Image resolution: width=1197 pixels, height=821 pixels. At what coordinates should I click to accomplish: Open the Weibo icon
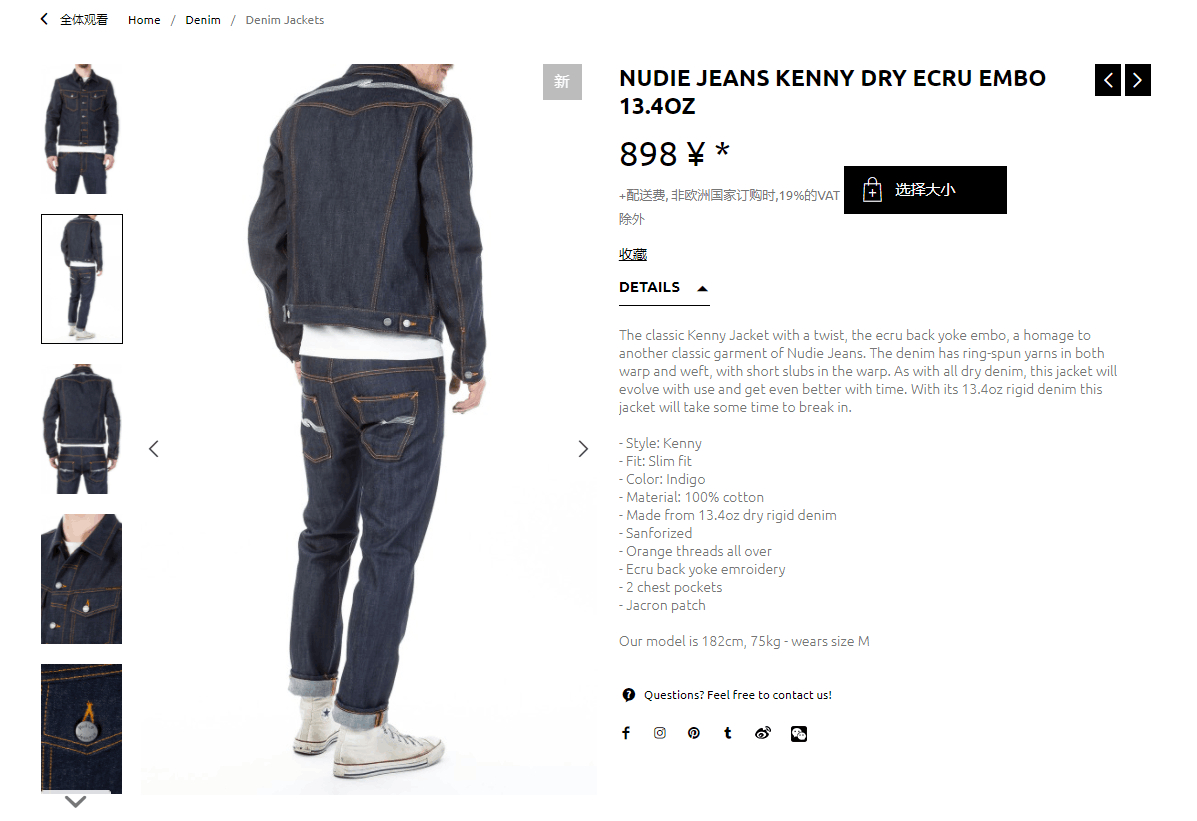point(763,733)
